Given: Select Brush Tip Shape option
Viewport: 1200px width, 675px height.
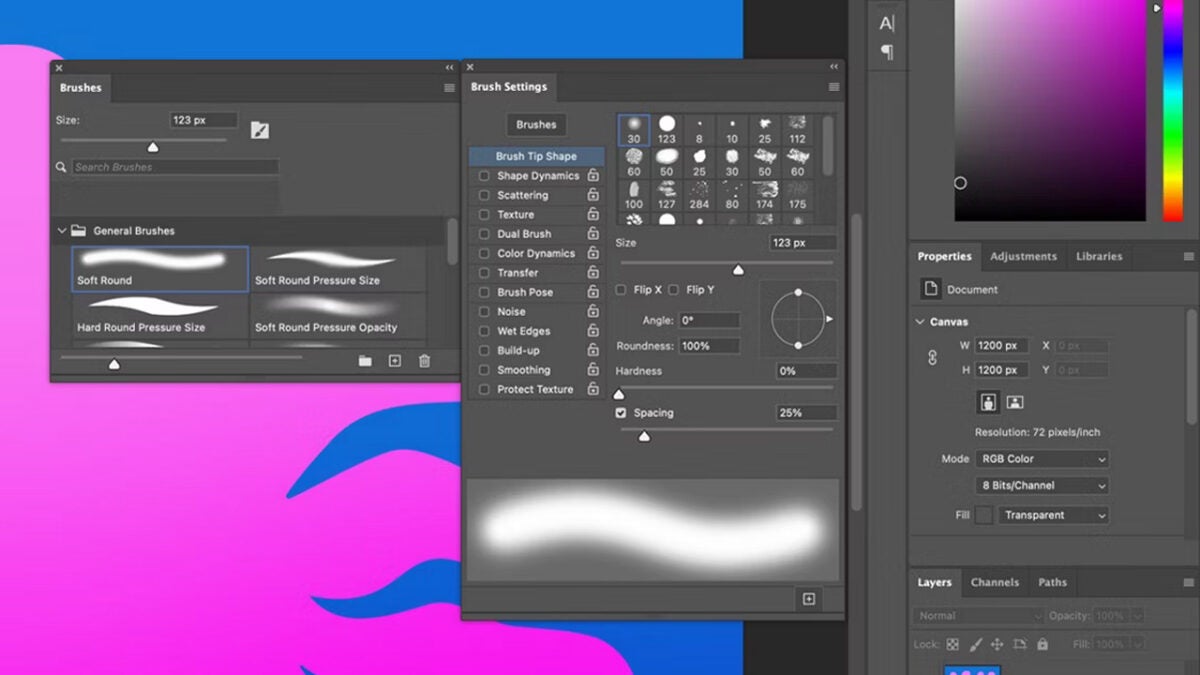Looking at the screenshot, I should coord(536,157).
